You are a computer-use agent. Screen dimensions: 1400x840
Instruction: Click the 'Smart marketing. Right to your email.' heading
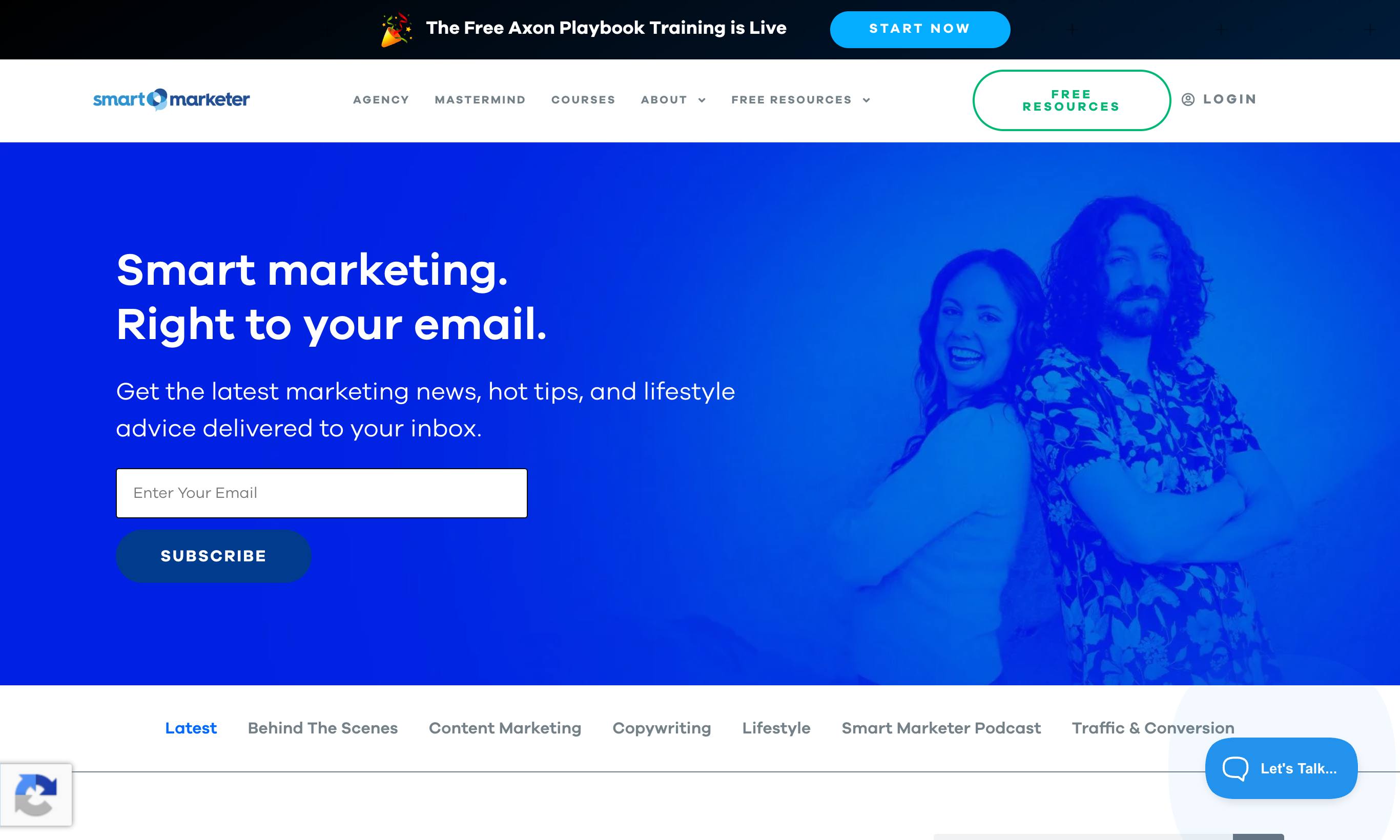point(332,297)
